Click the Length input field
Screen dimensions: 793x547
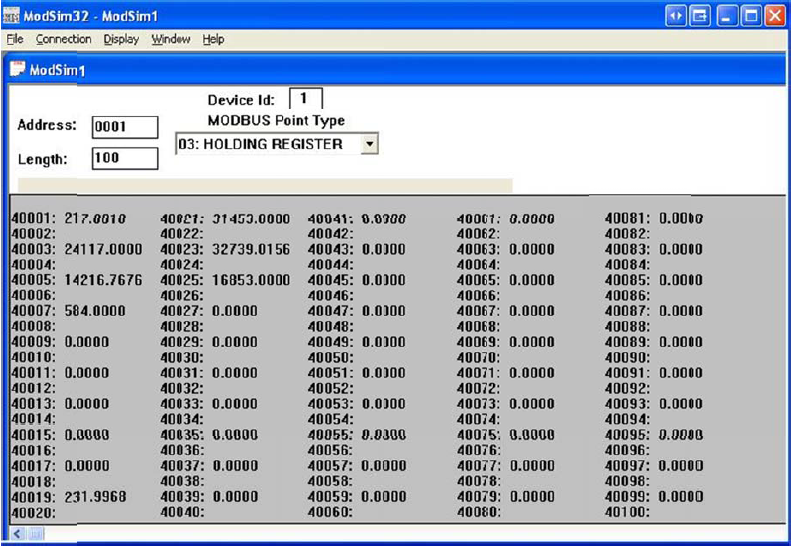(x=125, y=158)
